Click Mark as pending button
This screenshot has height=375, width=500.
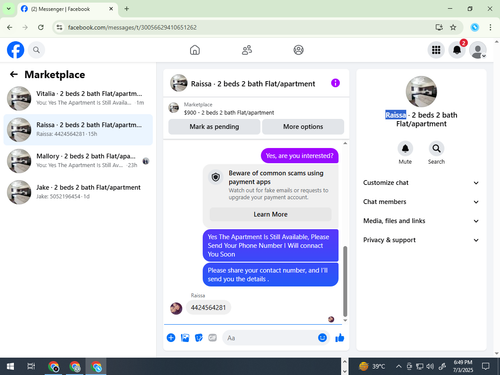point(214,127)
